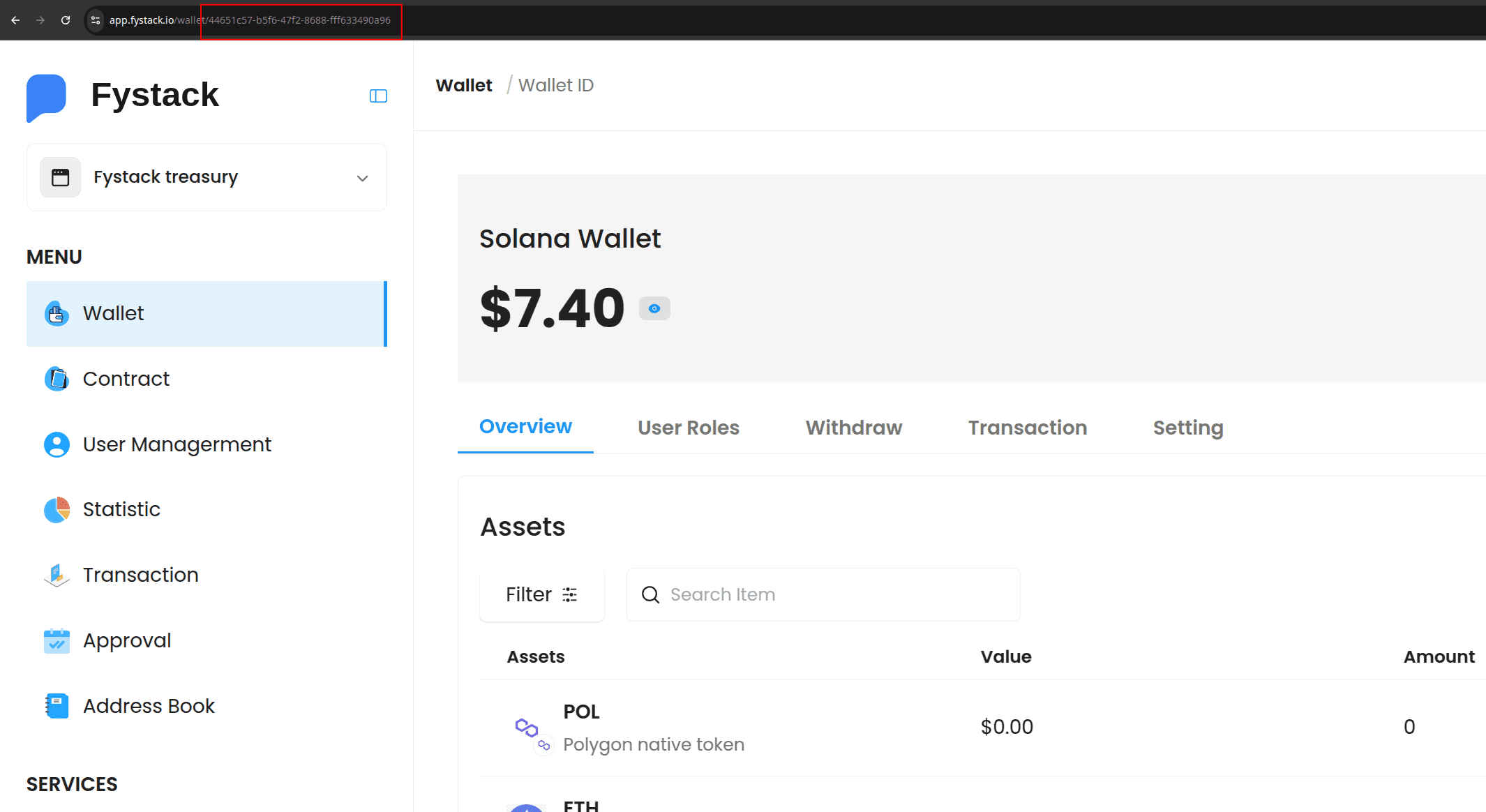Click the Solana Wallet title
Viewport: 1486px width, 812px height.
point(570,239)
